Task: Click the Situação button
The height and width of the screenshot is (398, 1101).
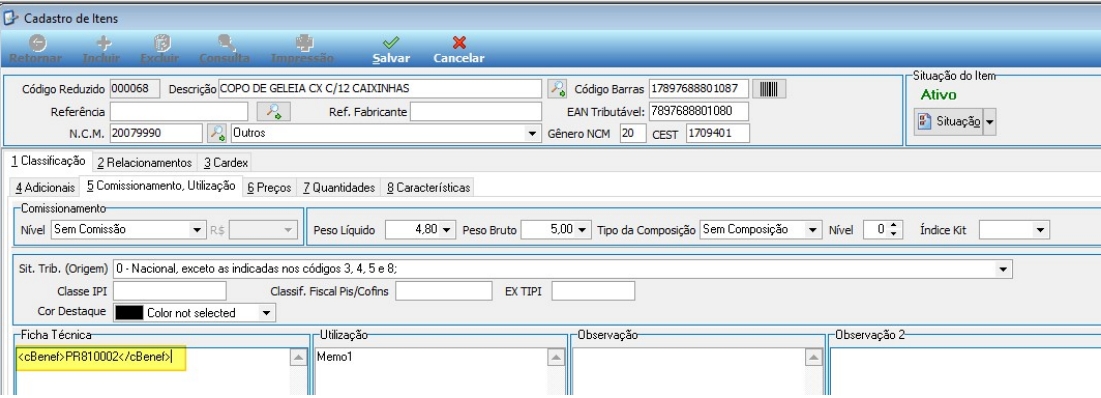Action: pyautogui.click(x=949, y=121)
